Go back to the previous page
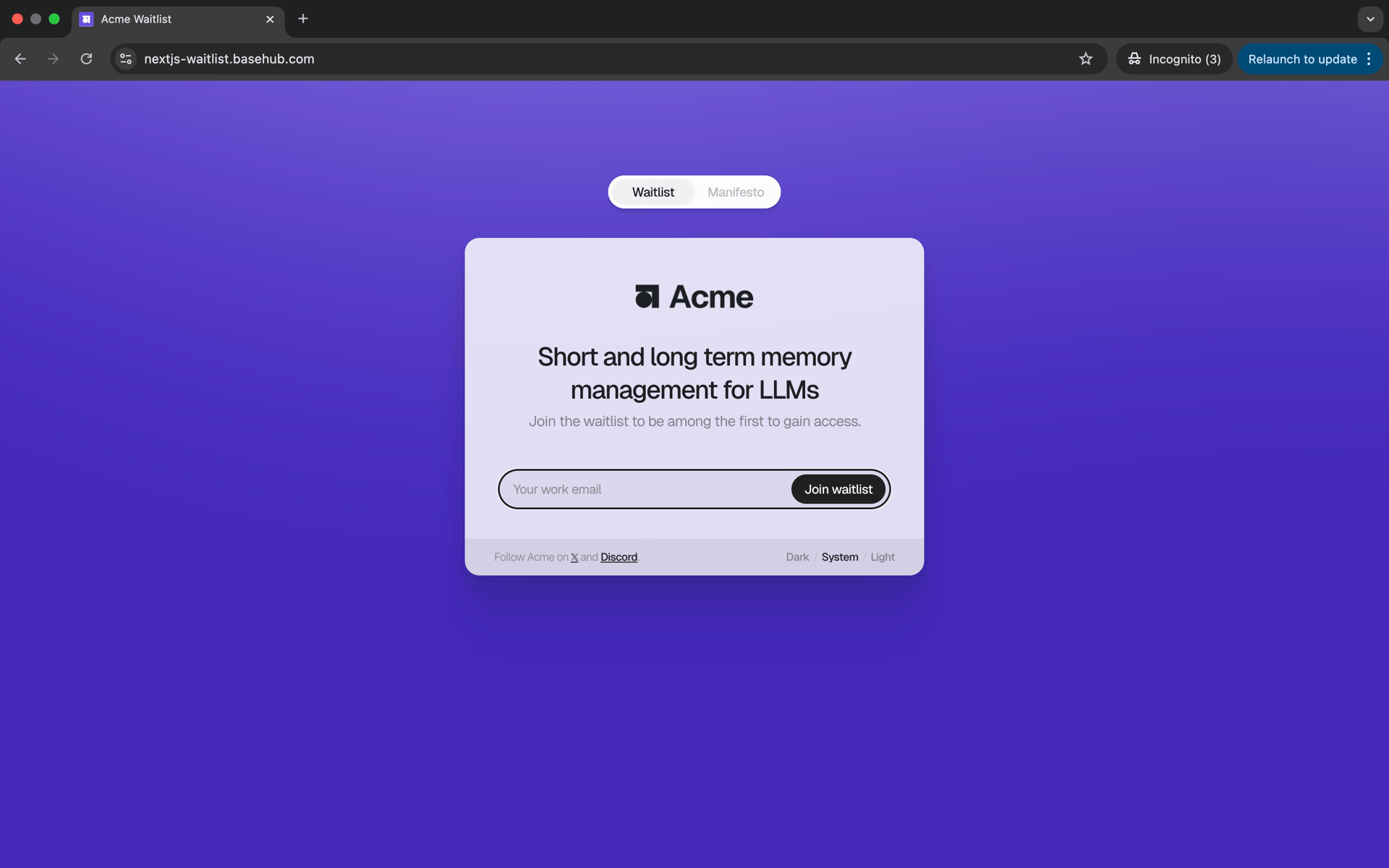1389x868 pixels. coord(20,59)
